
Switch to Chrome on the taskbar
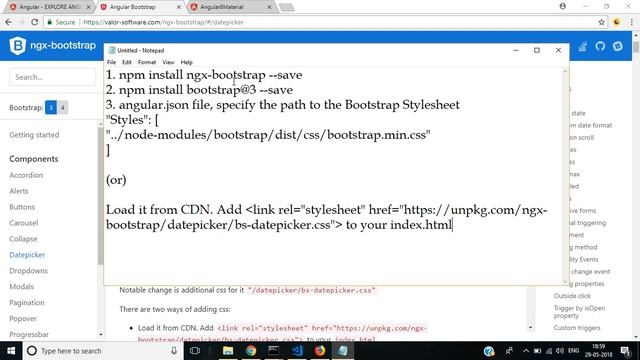[x=251, y=351]
